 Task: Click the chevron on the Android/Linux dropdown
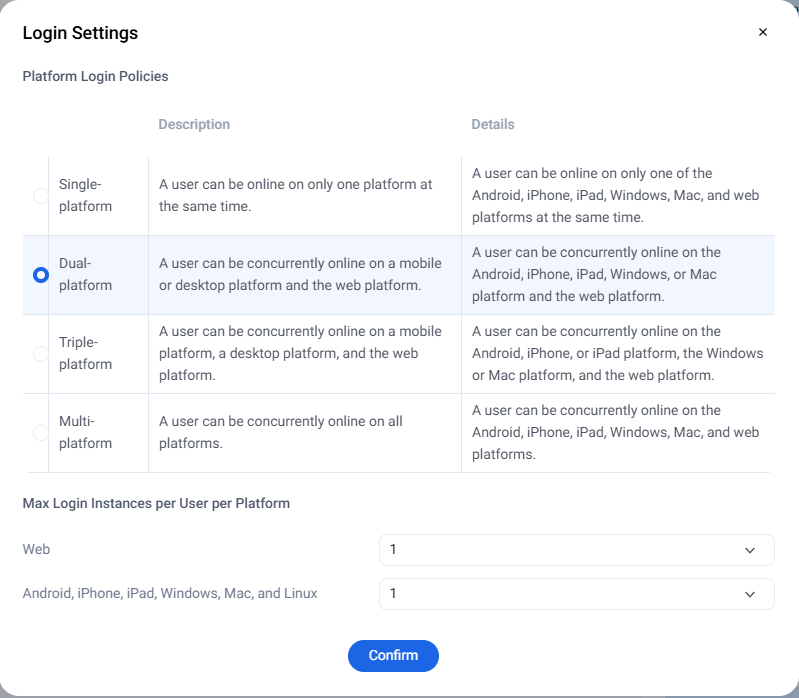[750, 594]
